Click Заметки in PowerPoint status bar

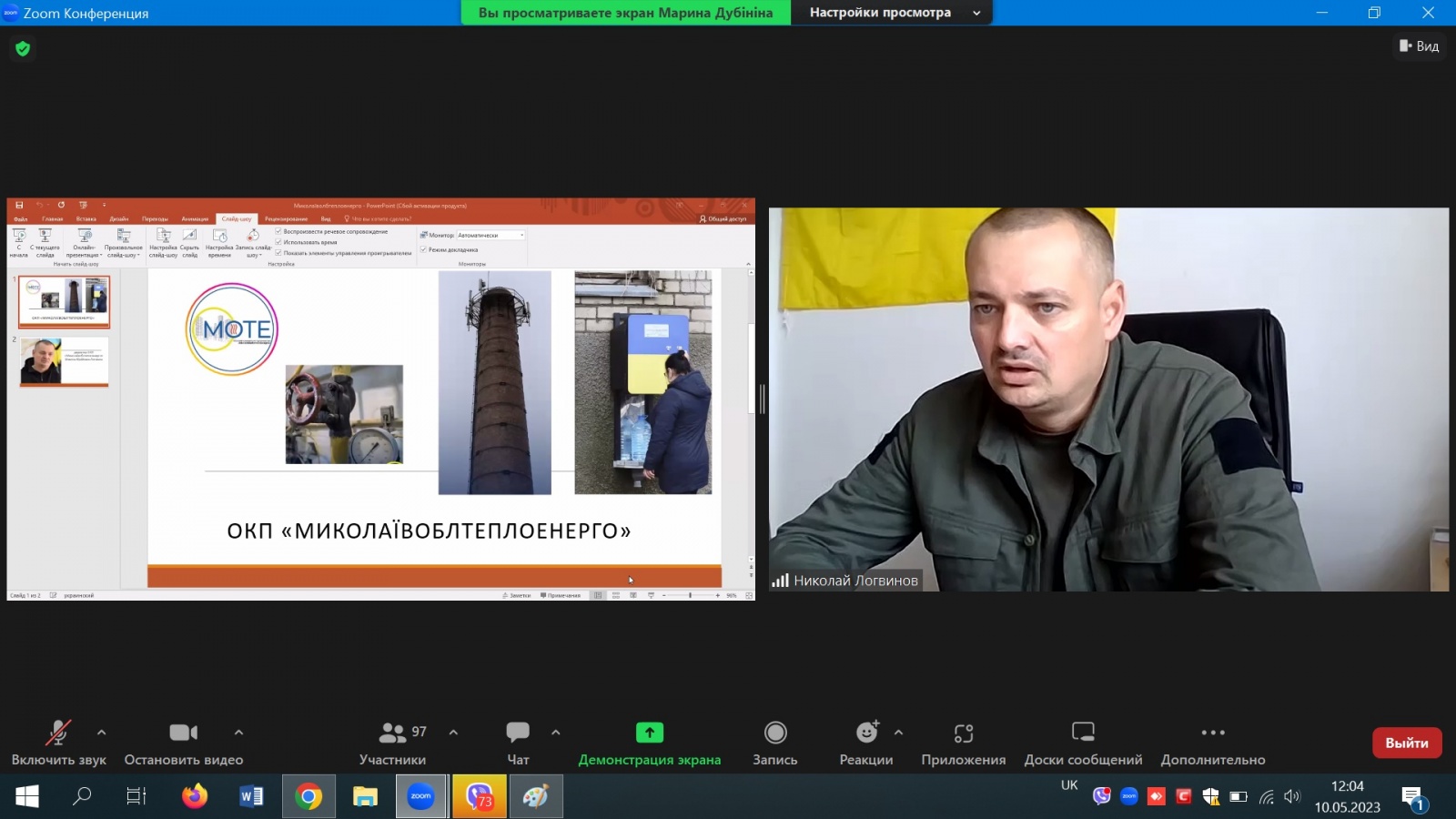517,595
